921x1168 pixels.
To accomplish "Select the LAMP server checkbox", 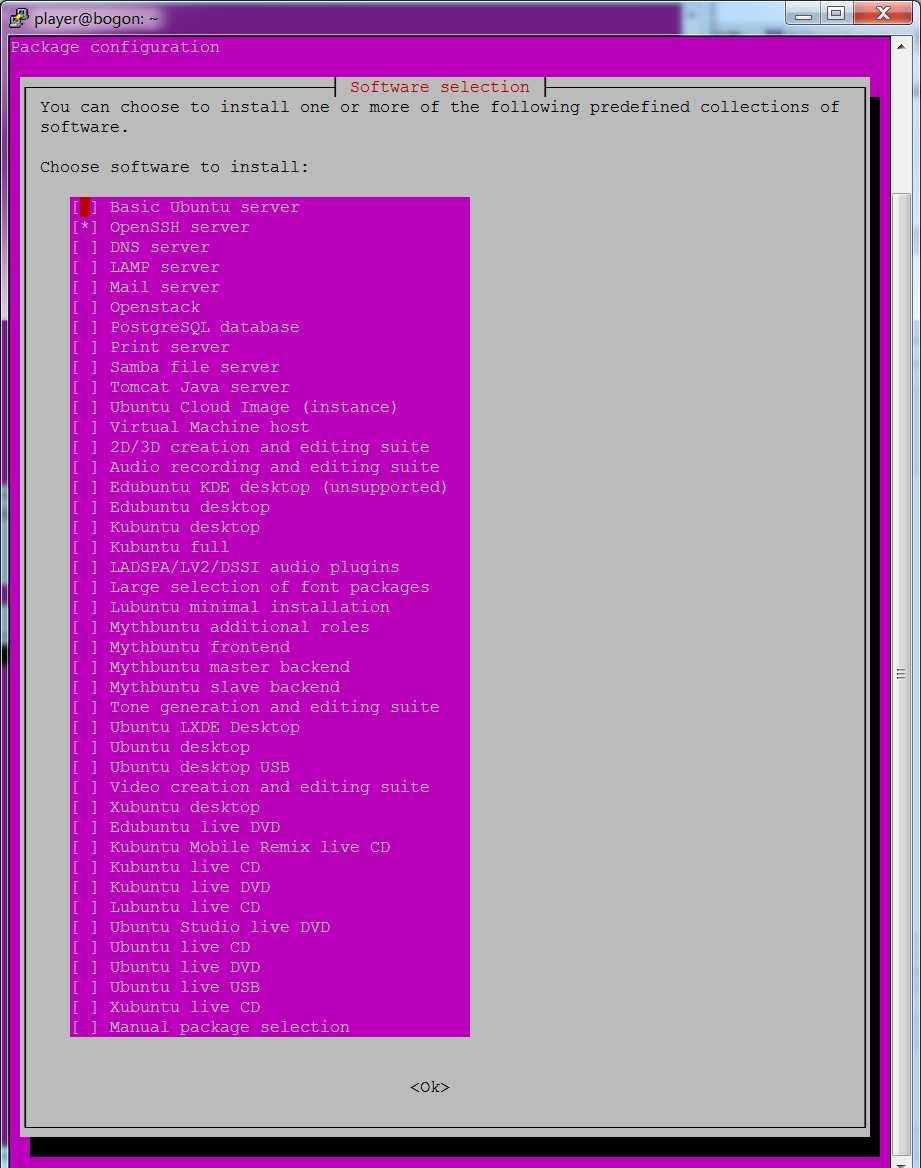I will (x=85, y=267).
